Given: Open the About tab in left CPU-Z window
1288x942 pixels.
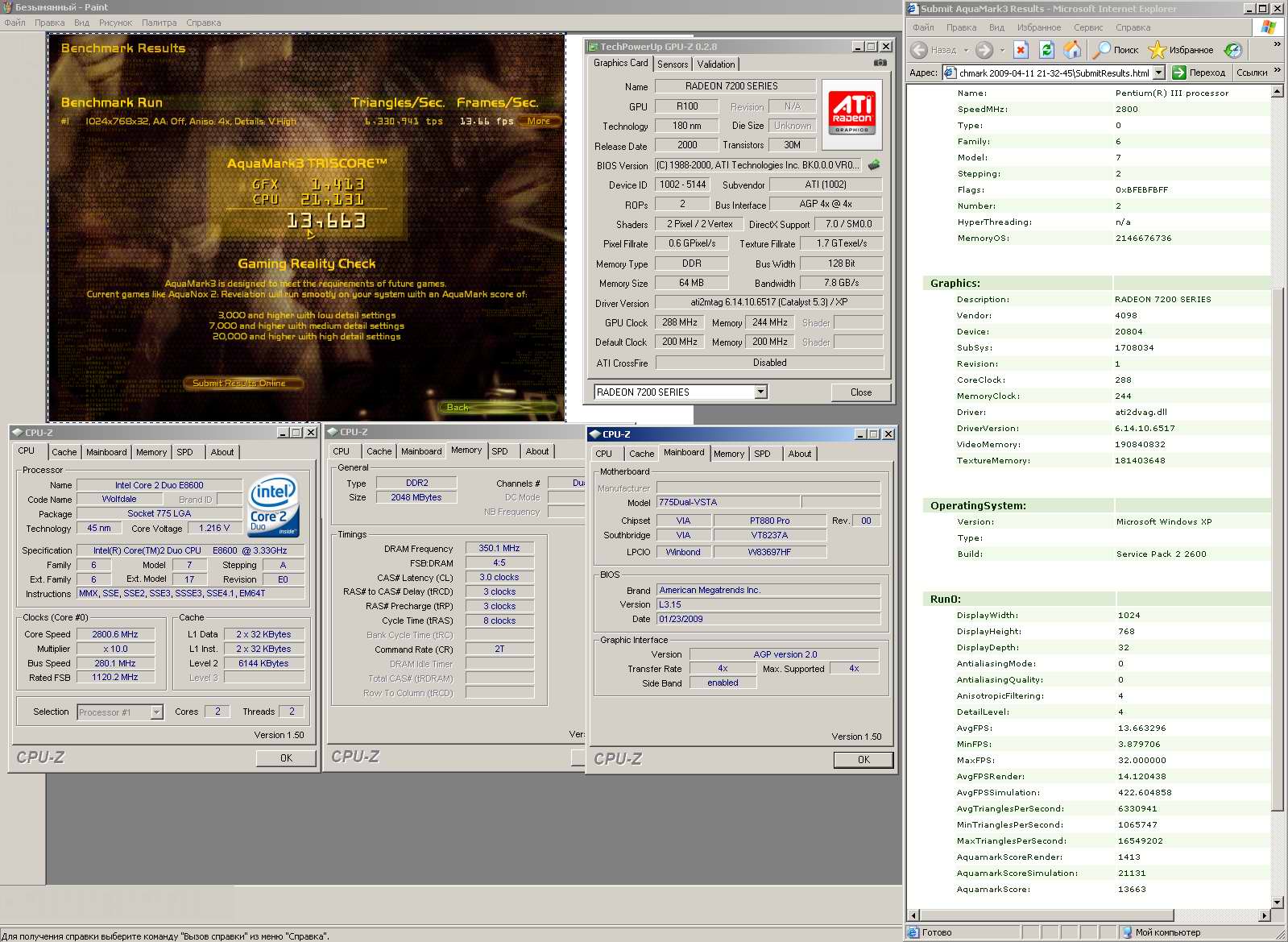Looking at the screenshot, I should [x=222, y=452].
